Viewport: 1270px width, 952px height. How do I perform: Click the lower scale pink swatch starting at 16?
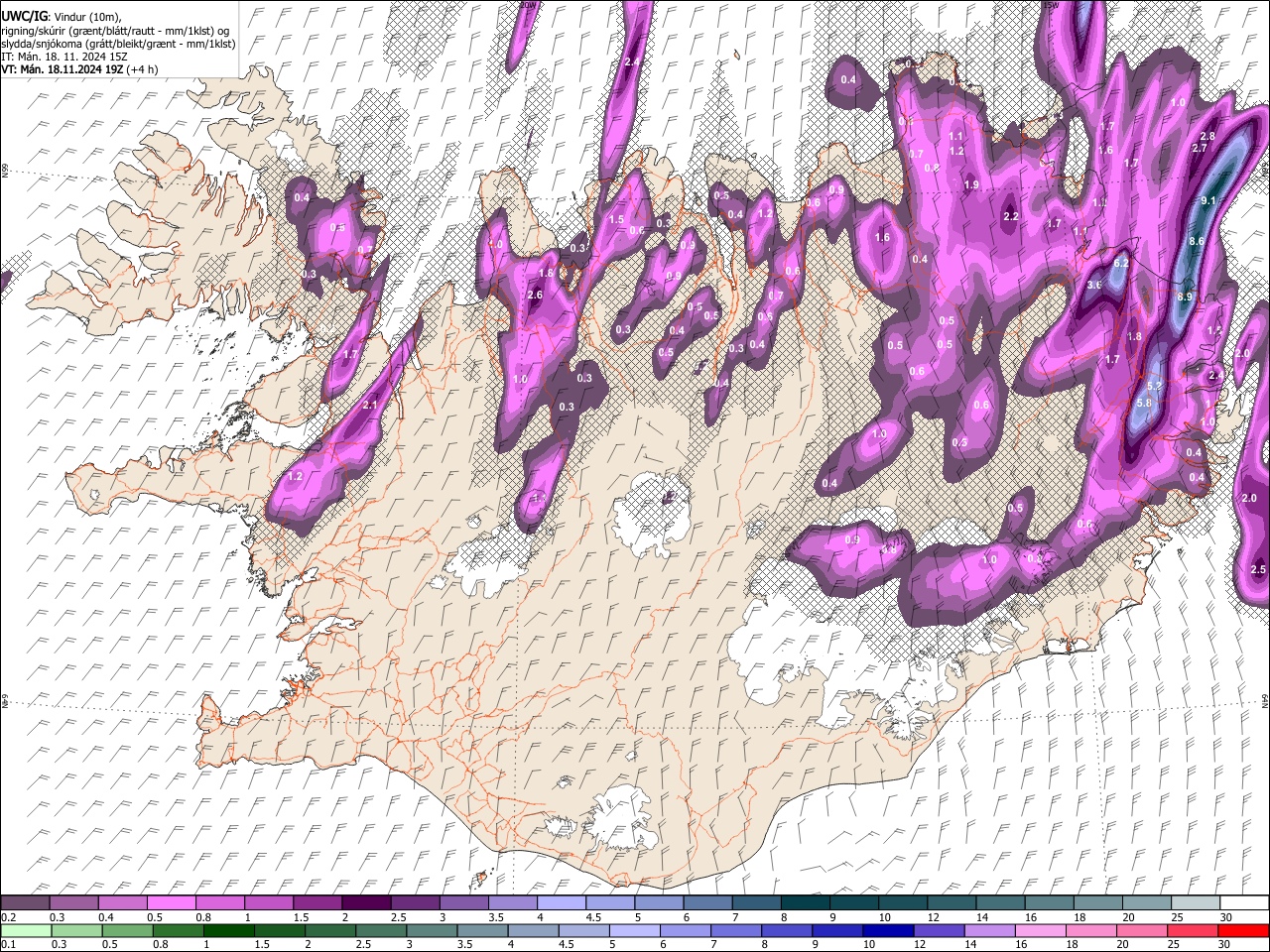[x=1041, y=930]
